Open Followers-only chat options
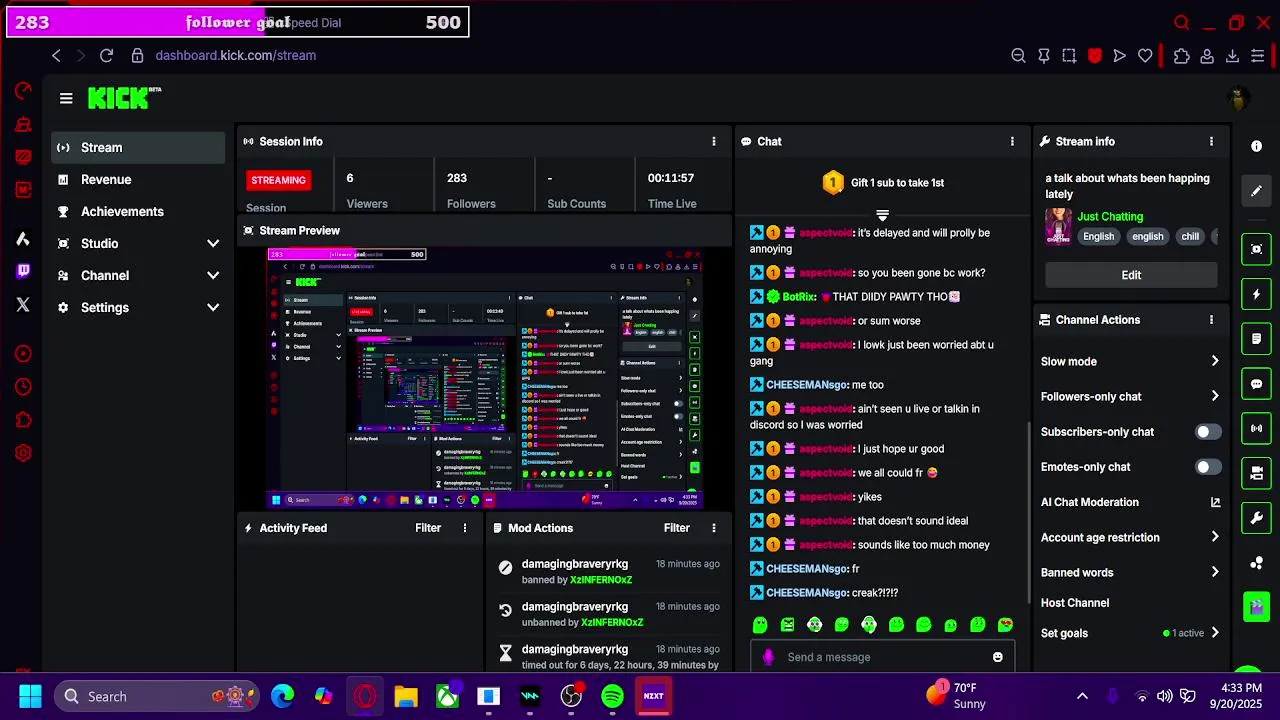This screenshot has width=1280, height=720. tap(1130, 397)
